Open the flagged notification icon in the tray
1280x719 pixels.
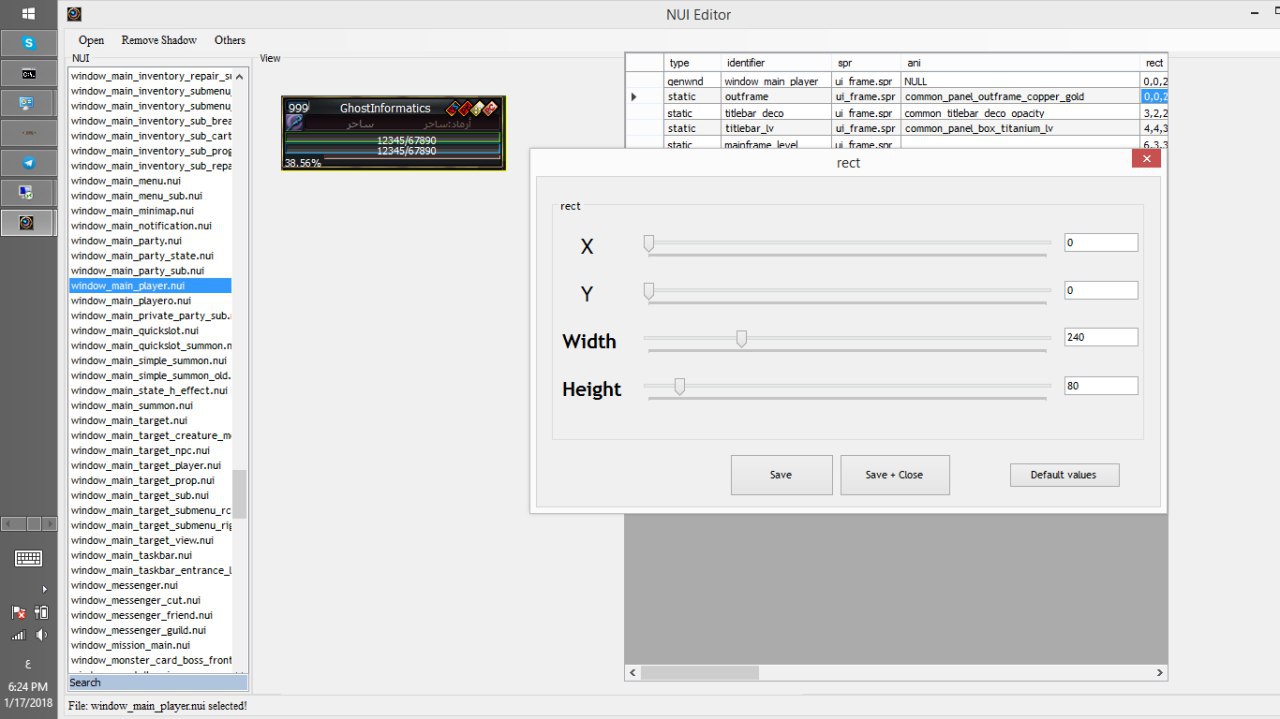click(x=18, y=612)
